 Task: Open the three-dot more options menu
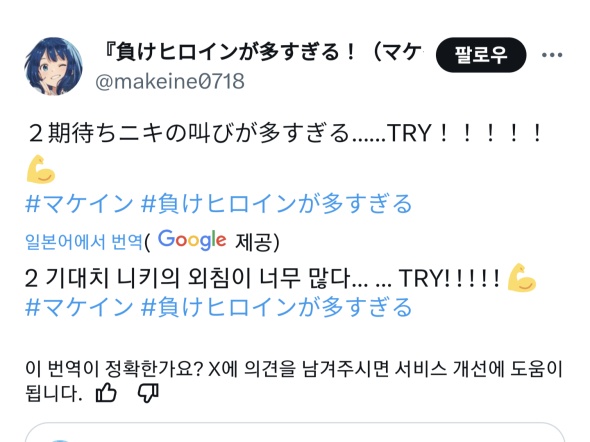552,55
